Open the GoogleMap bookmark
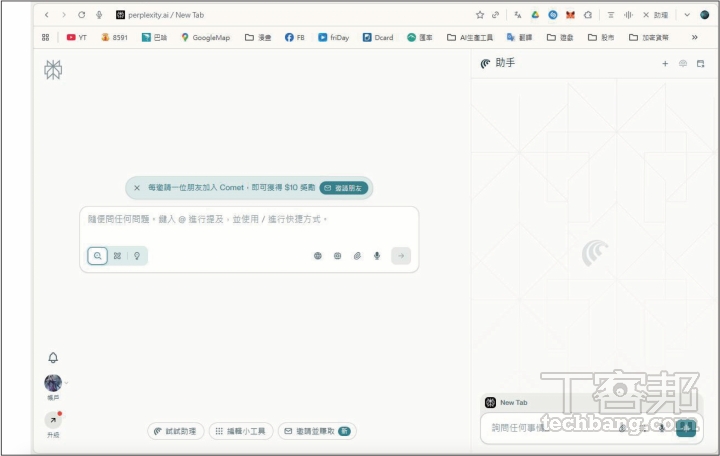The width and height of the screenshot is (720, 456). [x=205, y=37]
